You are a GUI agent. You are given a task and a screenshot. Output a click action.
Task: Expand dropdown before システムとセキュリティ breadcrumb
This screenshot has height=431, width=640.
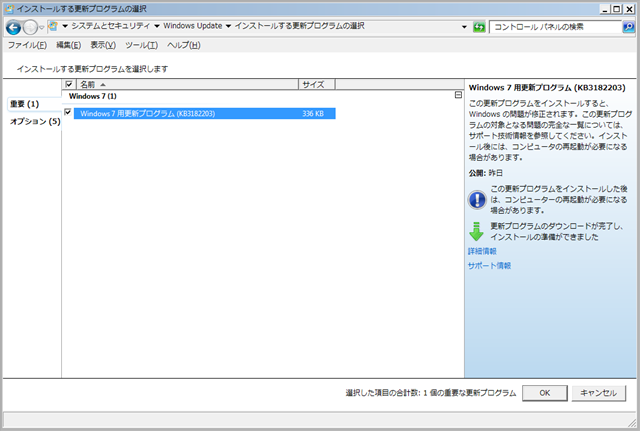65,26
